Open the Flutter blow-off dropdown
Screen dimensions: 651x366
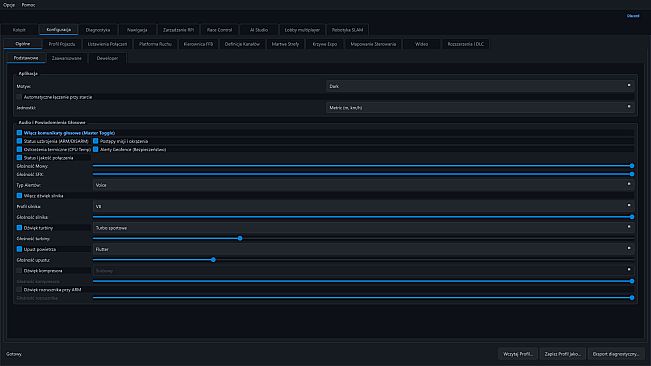363,249
